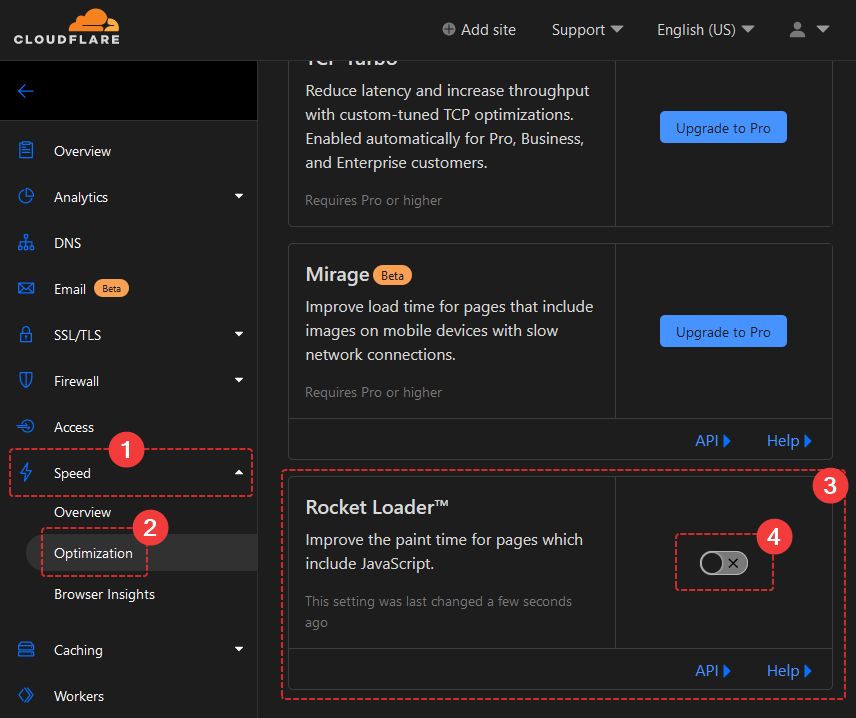The image size is (856, 718).
Task: Open the Workers sidebar item
Action: click(x=79, y=696)
